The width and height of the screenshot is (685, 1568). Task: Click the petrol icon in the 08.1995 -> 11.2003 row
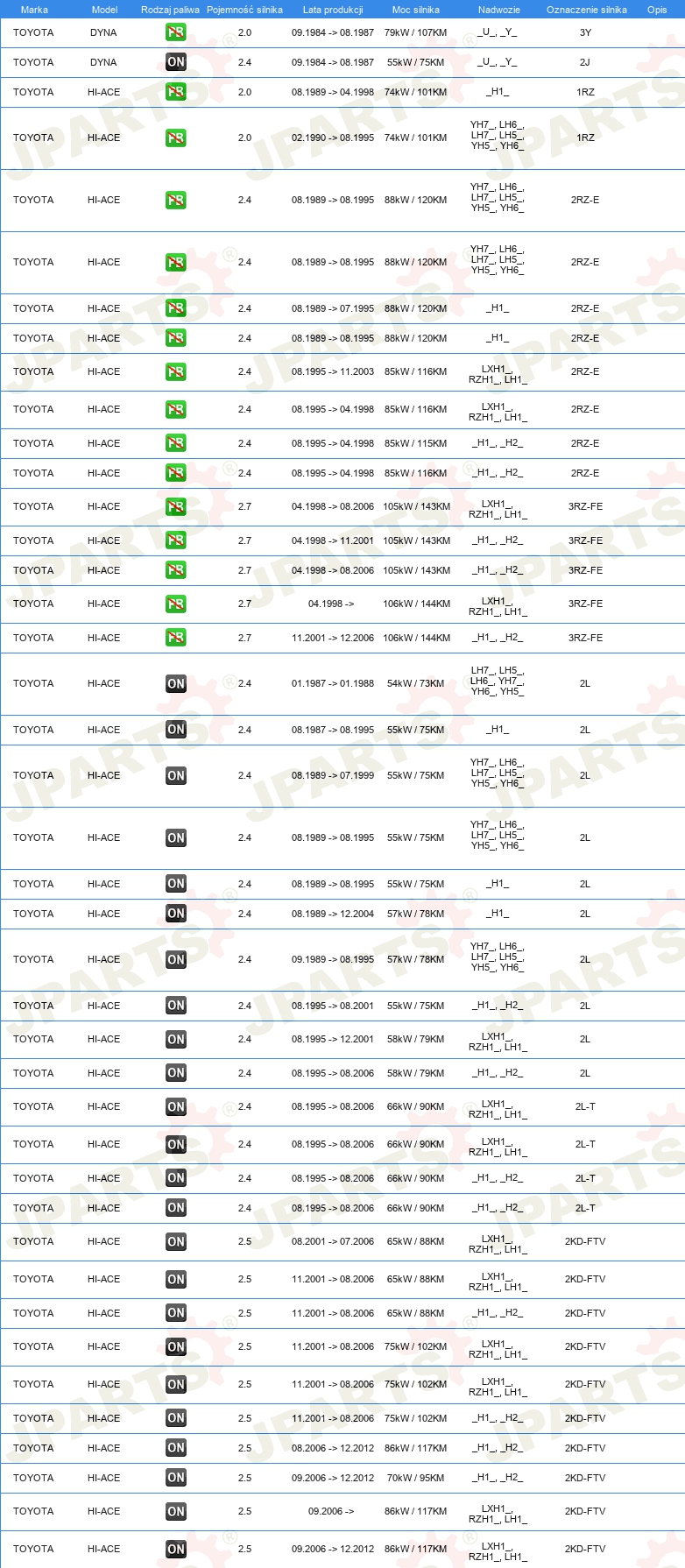pyautogui.click(x=176, y=371)
